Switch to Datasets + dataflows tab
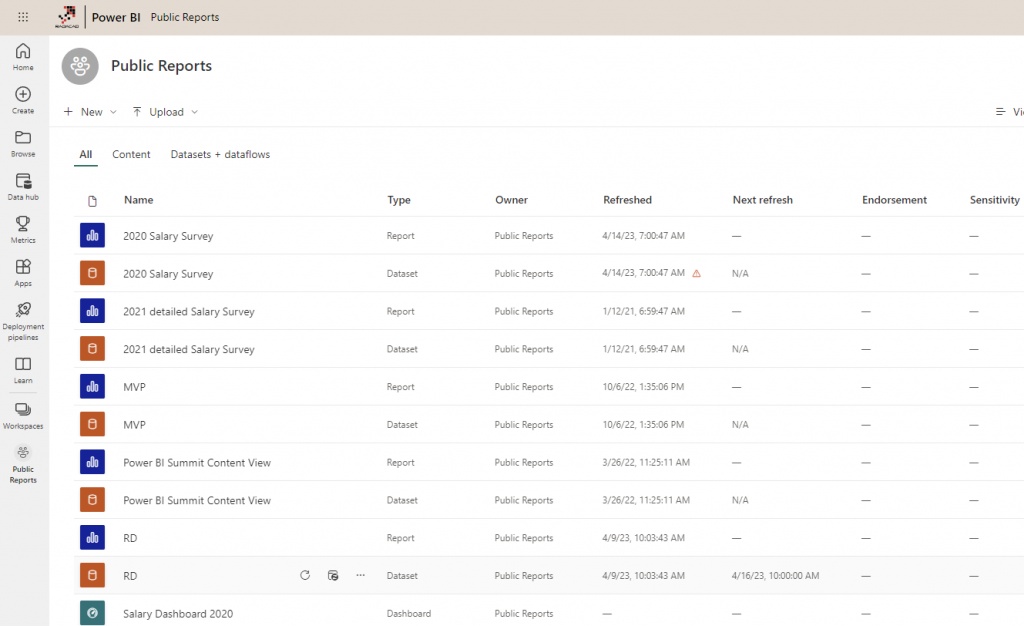 point(220,155)
